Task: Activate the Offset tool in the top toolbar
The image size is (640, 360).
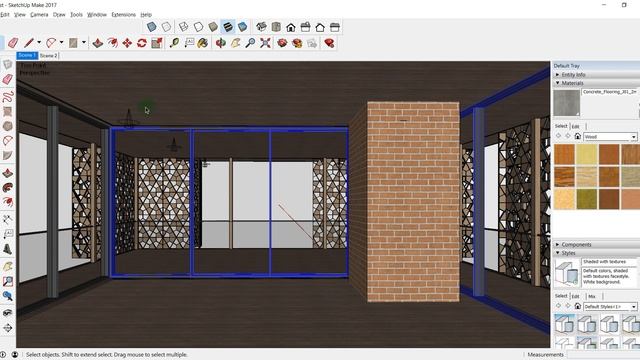Action: (x=112, y=42)
